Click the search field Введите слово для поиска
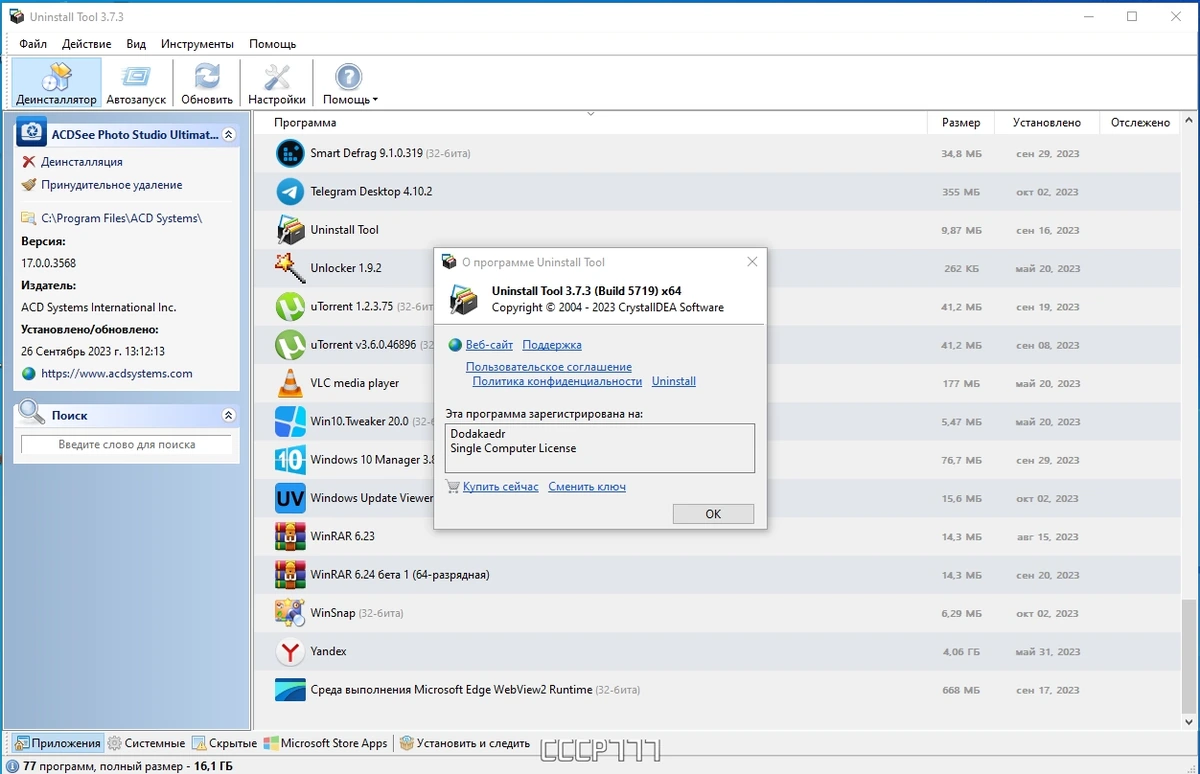1200x774 pixels. click(126, 445)
